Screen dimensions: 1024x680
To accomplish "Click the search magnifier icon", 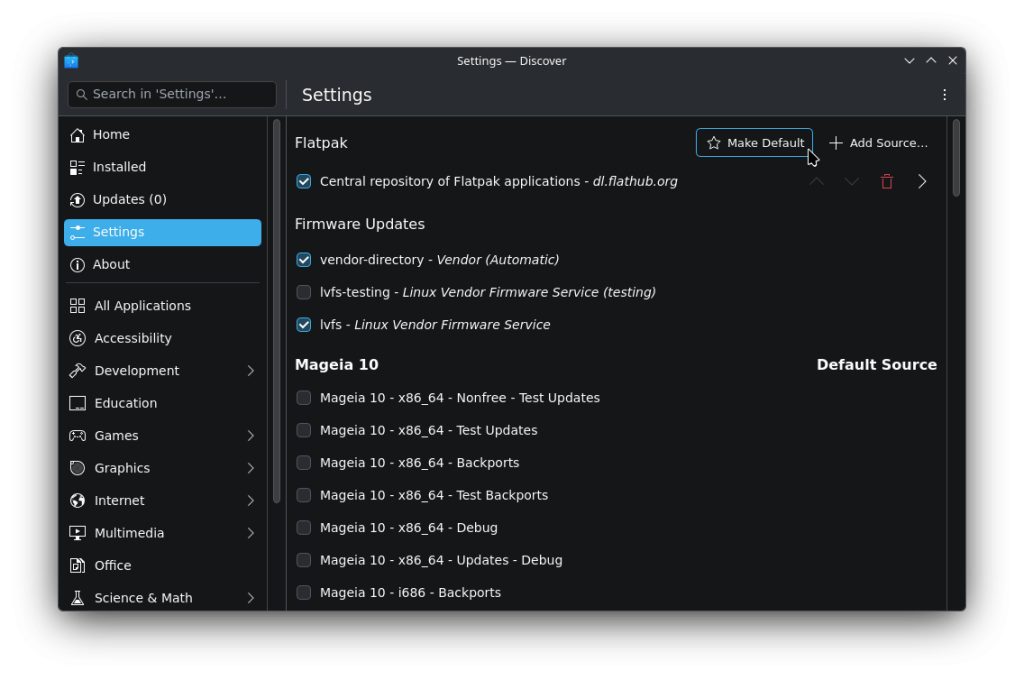I will coord(82,95).
